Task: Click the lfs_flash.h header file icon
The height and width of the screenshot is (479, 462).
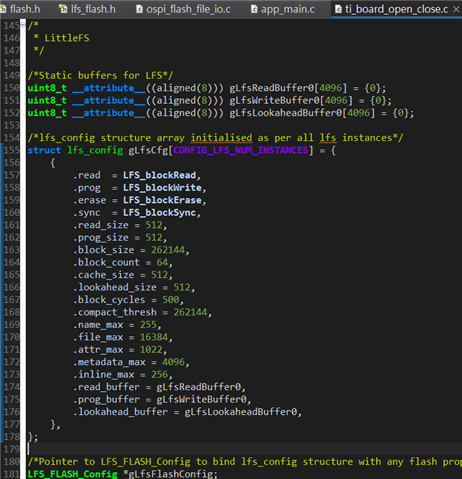Action: point(63,9)
